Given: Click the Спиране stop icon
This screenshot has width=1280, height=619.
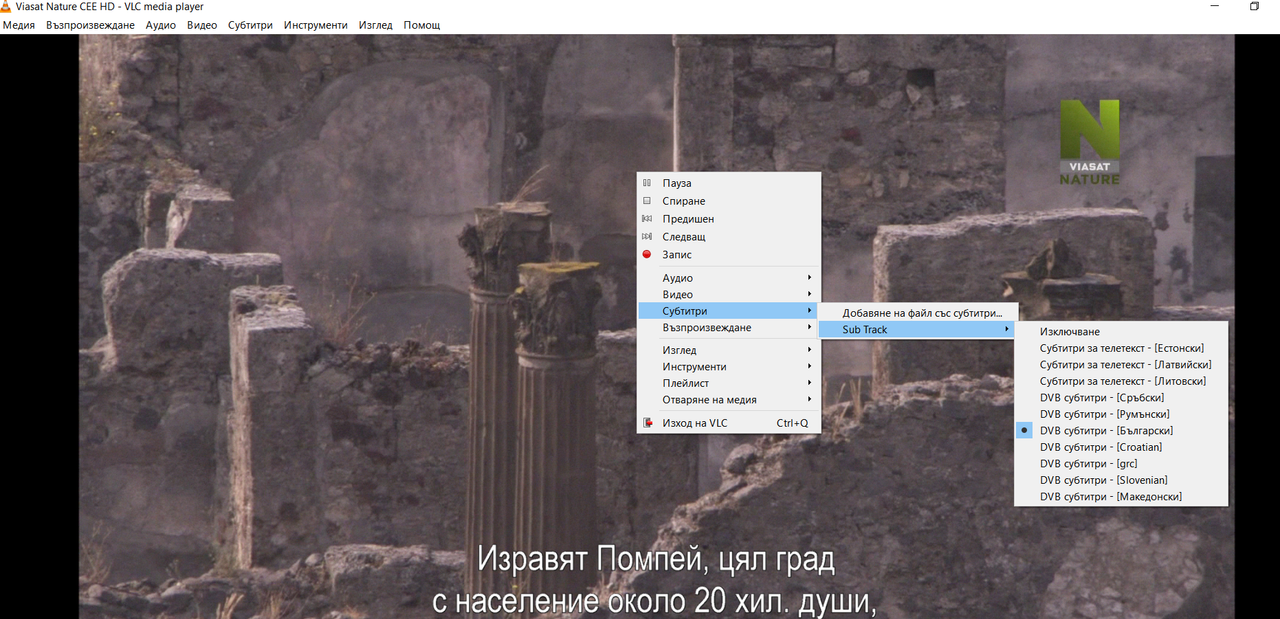Looking at the screenshot, I should 647,201.
